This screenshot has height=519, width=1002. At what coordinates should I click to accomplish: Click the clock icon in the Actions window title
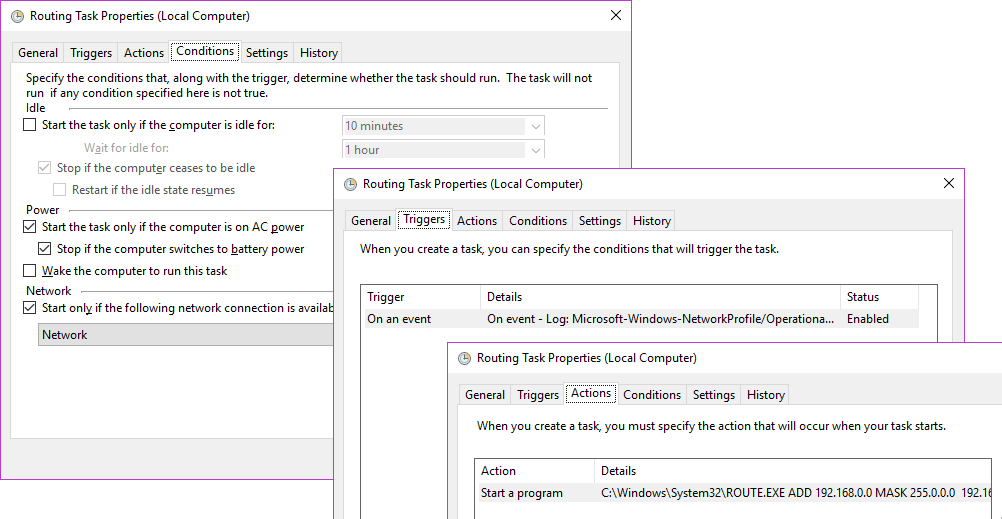(x=464, y=358)
